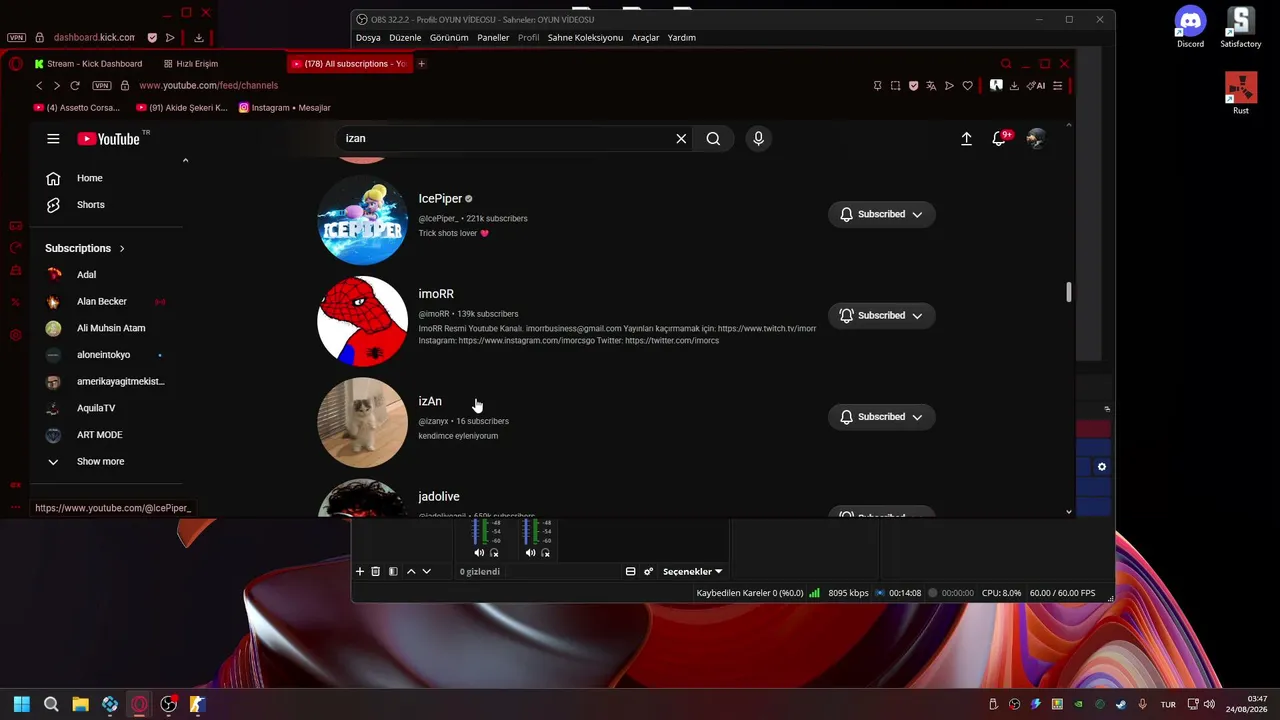Viewport: 1280px width, 720px height.
Task: Open OBS audio mixer advanced properties gears
Action: tap(648, 571)
